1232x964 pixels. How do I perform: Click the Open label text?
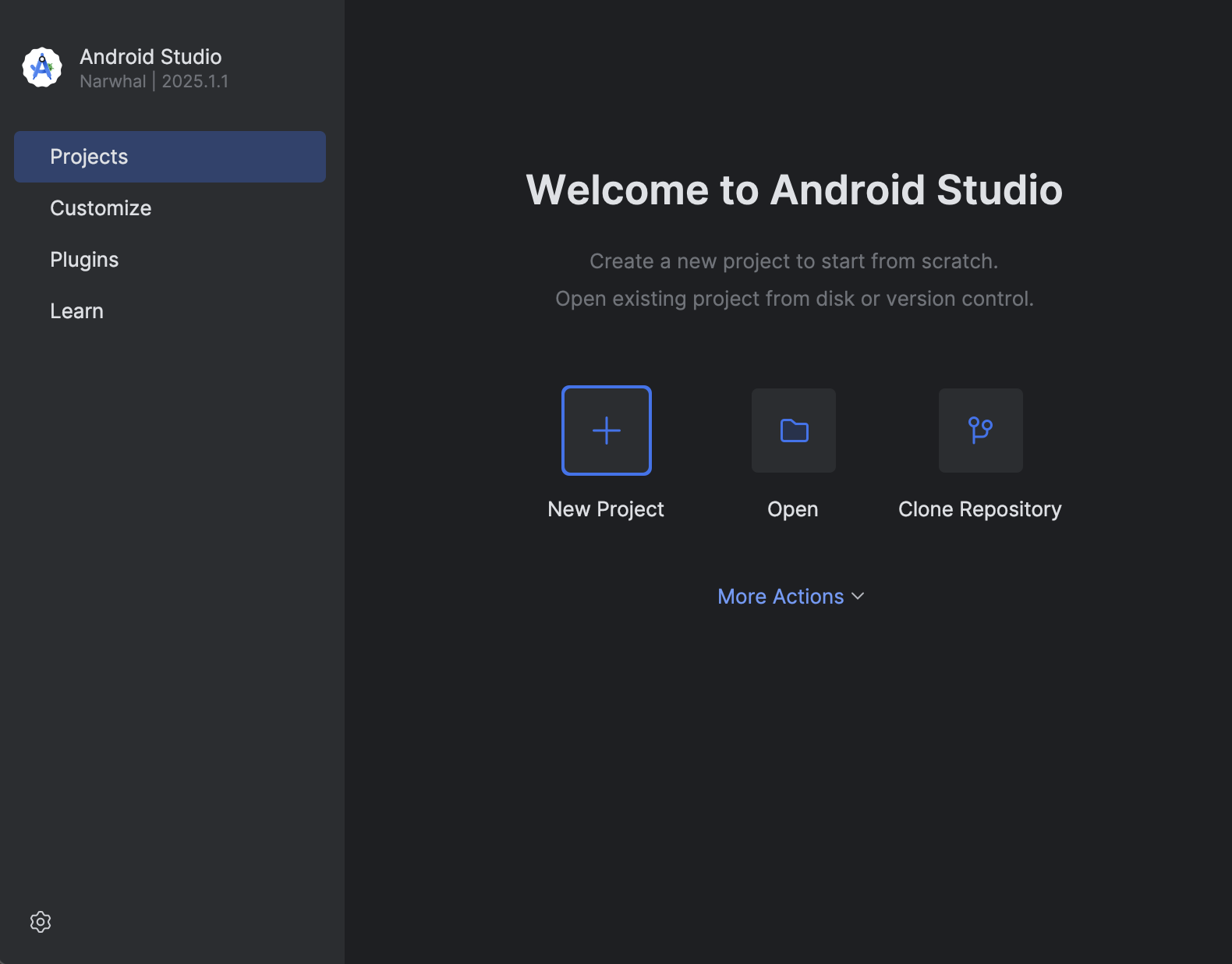[x=793, y=509]
